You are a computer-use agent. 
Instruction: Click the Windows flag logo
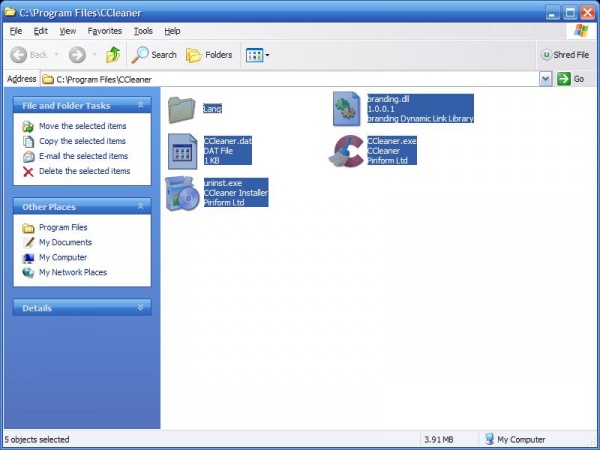point(581,31)
